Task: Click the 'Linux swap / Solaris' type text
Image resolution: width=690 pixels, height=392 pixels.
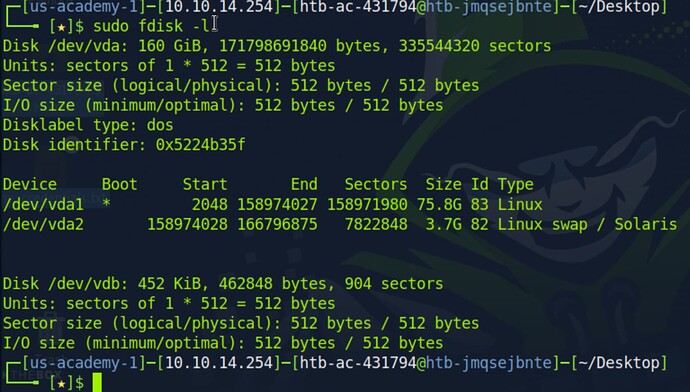Action: 587,224
